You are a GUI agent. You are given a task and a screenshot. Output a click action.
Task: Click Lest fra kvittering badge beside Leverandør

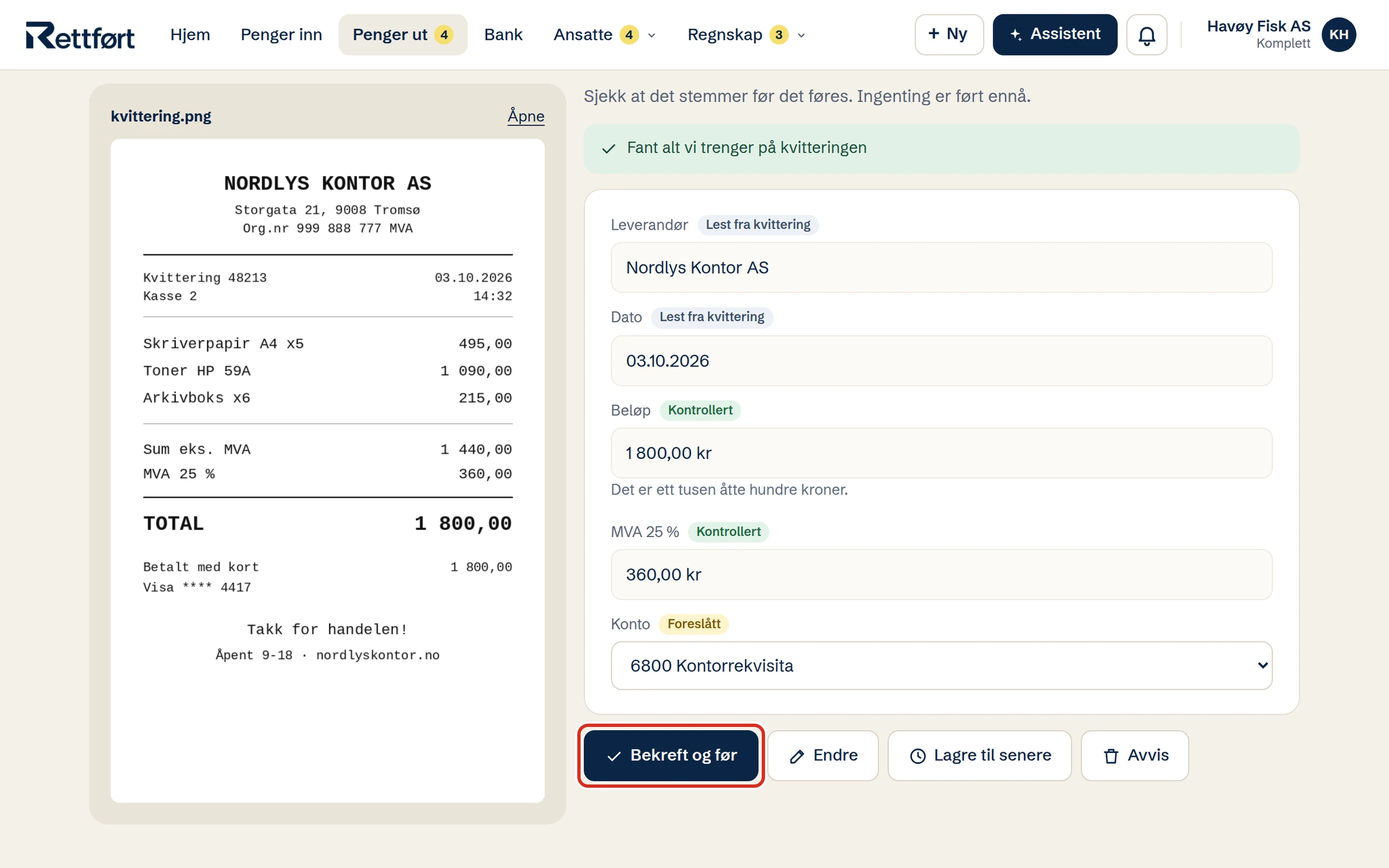tap(758, 225)
